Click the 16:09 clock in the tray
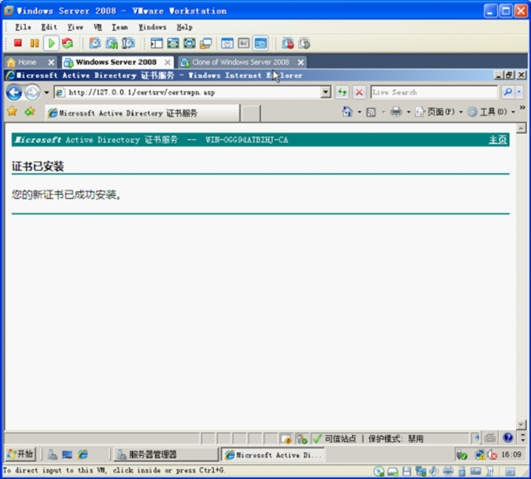The width and height of the screenshot is (531, 479). pyautogui.click(x=511, y=454)
